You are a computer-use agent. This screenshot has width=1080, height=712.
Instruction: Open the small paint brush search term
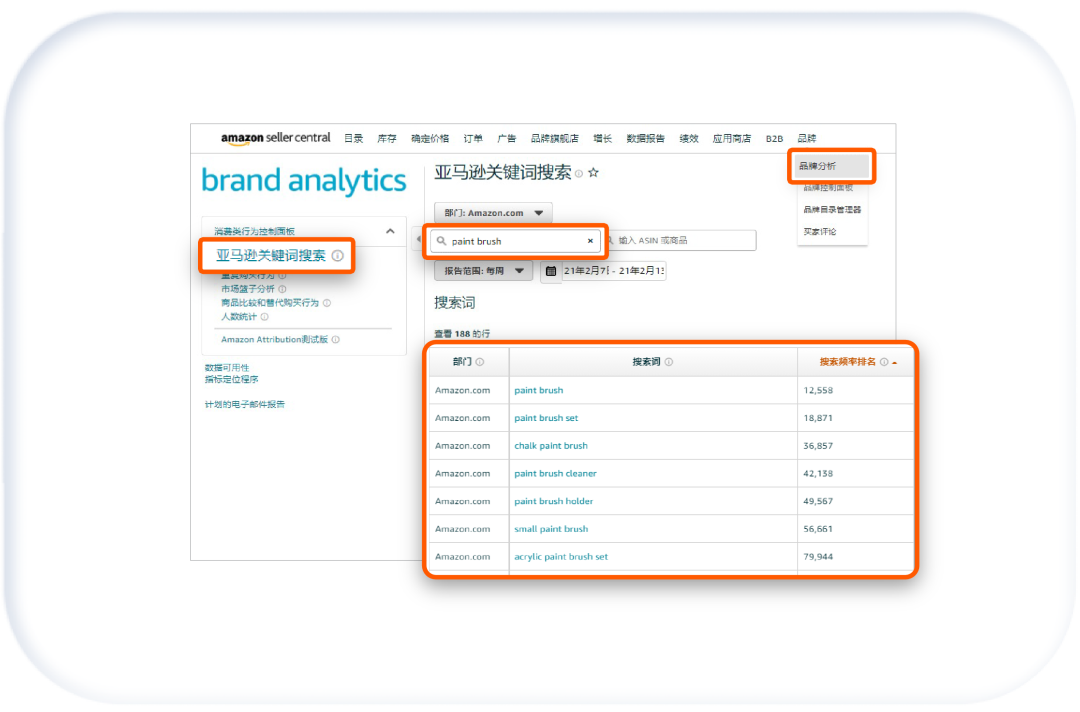pos(551,530)
